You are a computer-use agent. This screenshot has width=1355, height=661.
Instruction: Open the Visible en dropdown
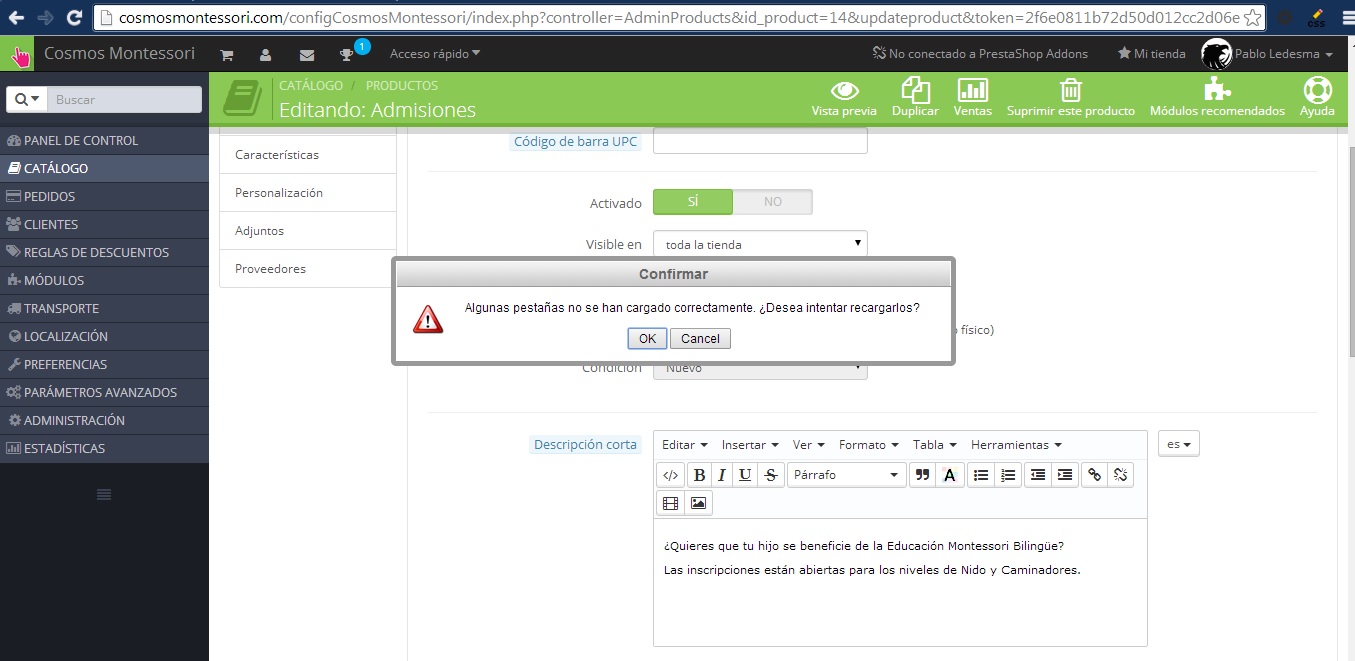pos(760,244)
